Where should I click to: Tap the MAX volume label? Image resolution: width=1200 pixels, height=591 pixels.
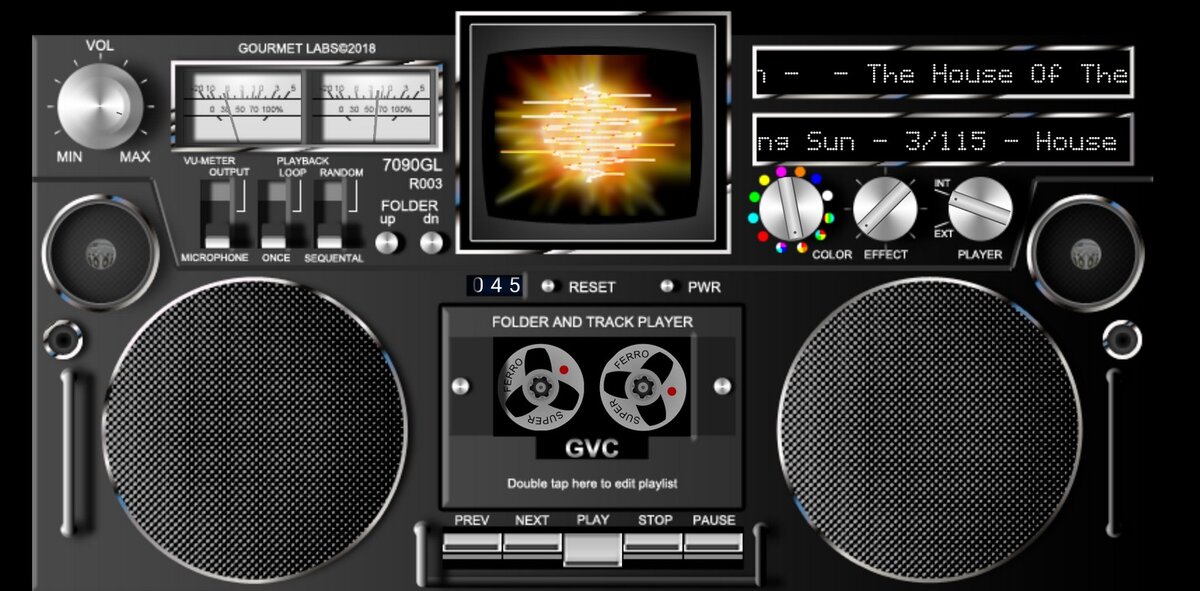(x=135, y=157)
